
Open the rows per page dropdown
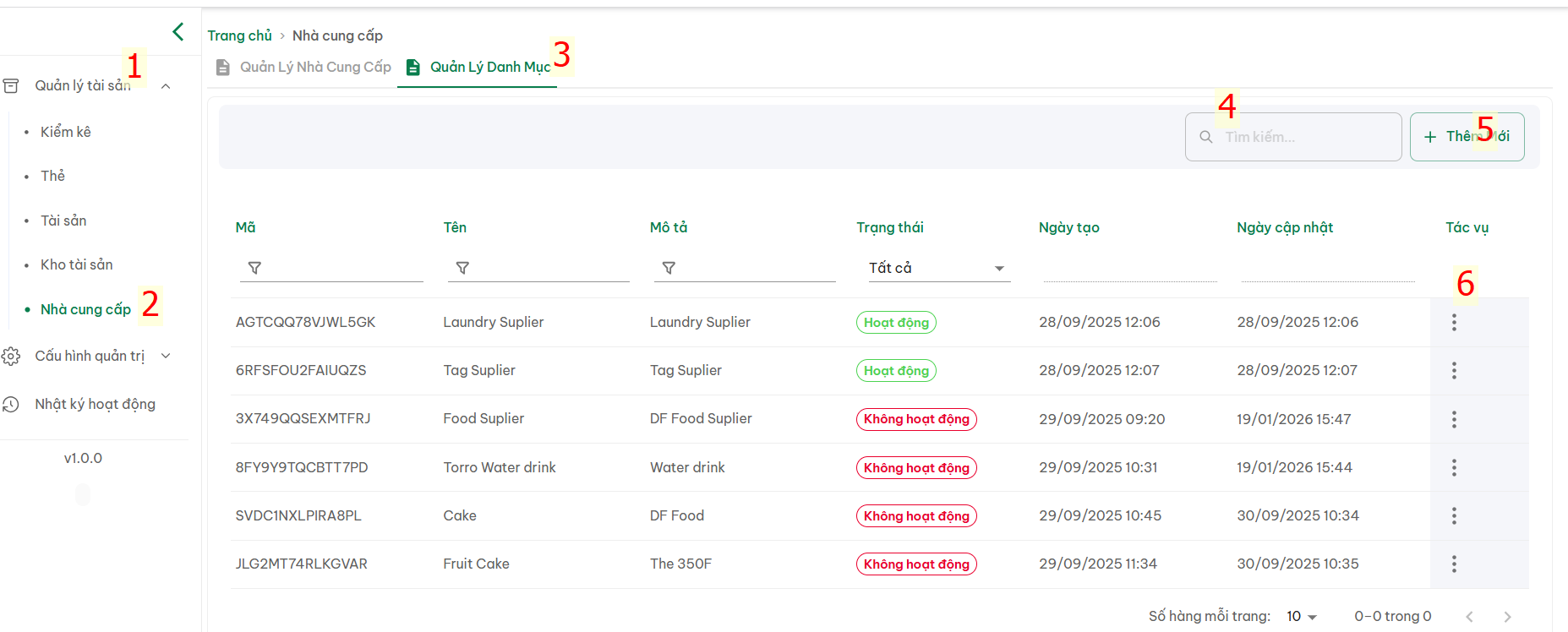pos(1302,617)
